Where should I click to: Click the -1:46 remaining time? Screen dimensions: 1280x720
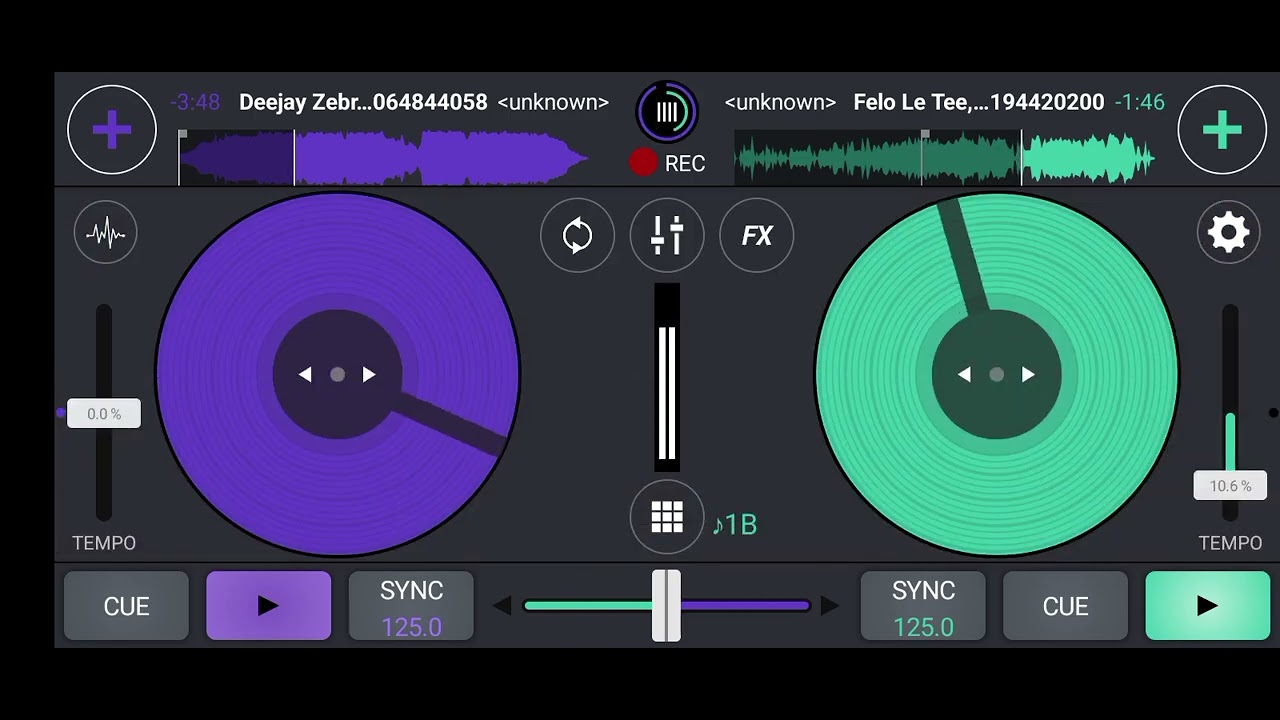[1139, 102]
